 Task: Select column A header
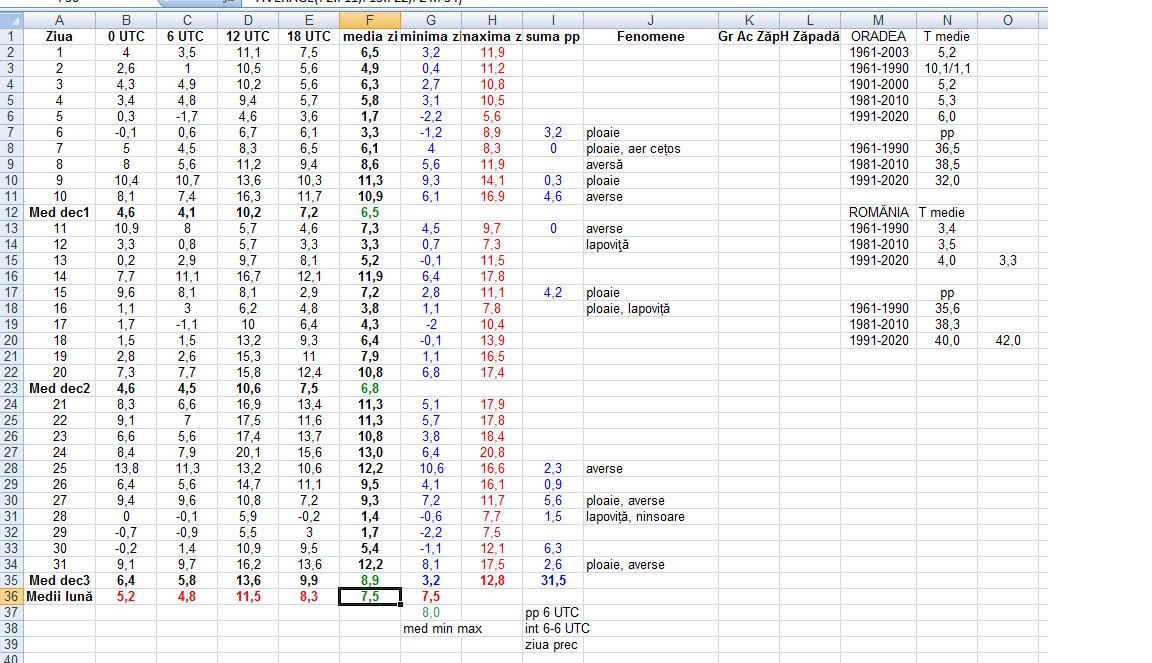(x=60, y=21)
